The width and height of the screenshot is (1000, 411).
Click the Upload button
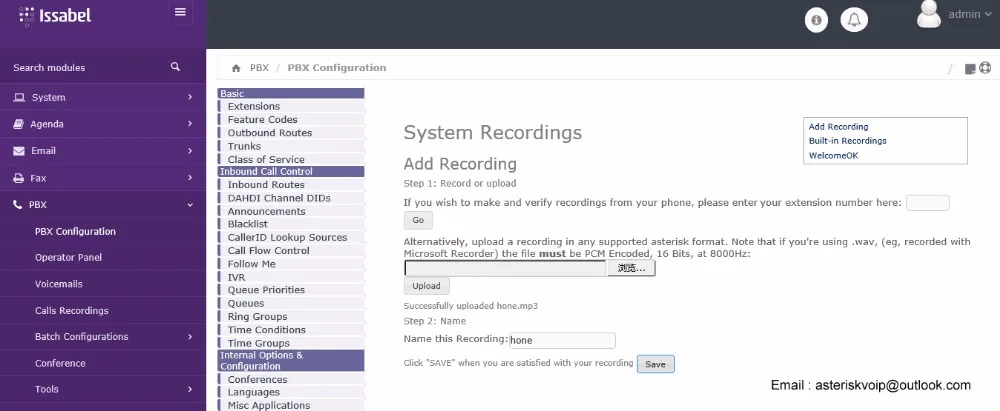[x=426, y=286]
